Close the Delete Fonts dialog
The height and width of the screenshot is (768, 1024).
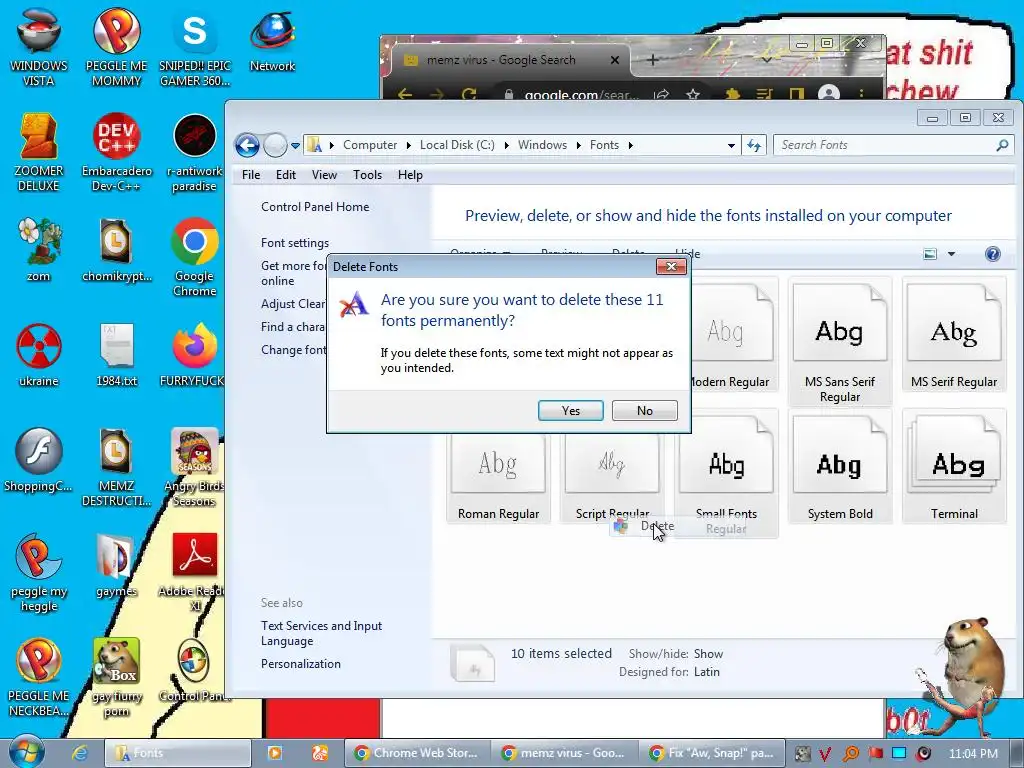click(x=671, y=266)
